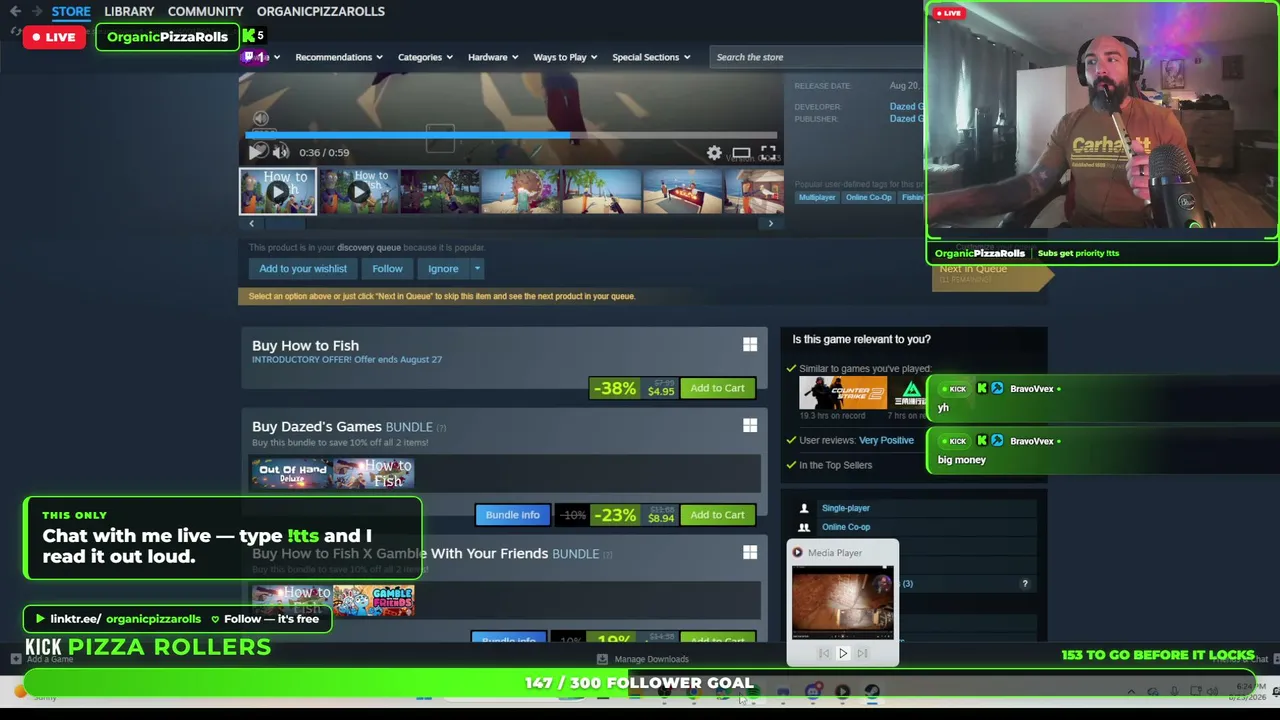This screenshot has width=1280, height=720.
Task: Click the Windows icon beside Dazed's Games bundle
Action: pyautogui.click(x=750, y=426)
